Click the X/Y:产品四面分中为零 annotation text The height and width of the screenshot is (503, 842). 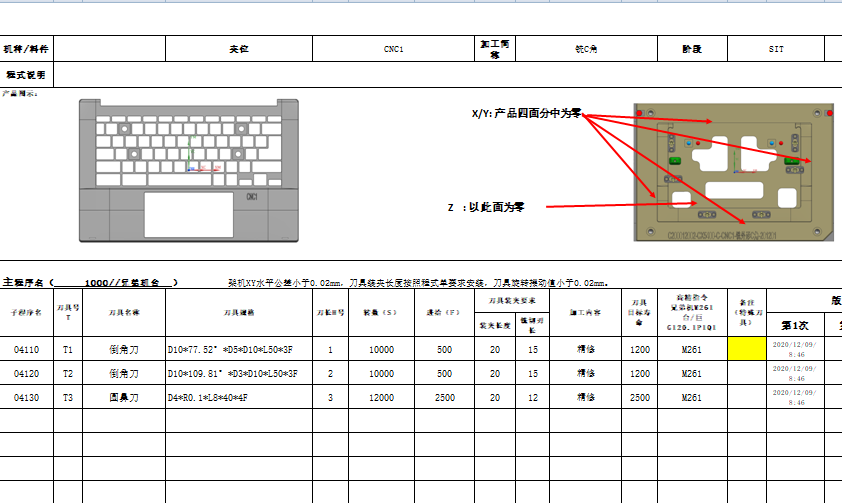(526, 113)
